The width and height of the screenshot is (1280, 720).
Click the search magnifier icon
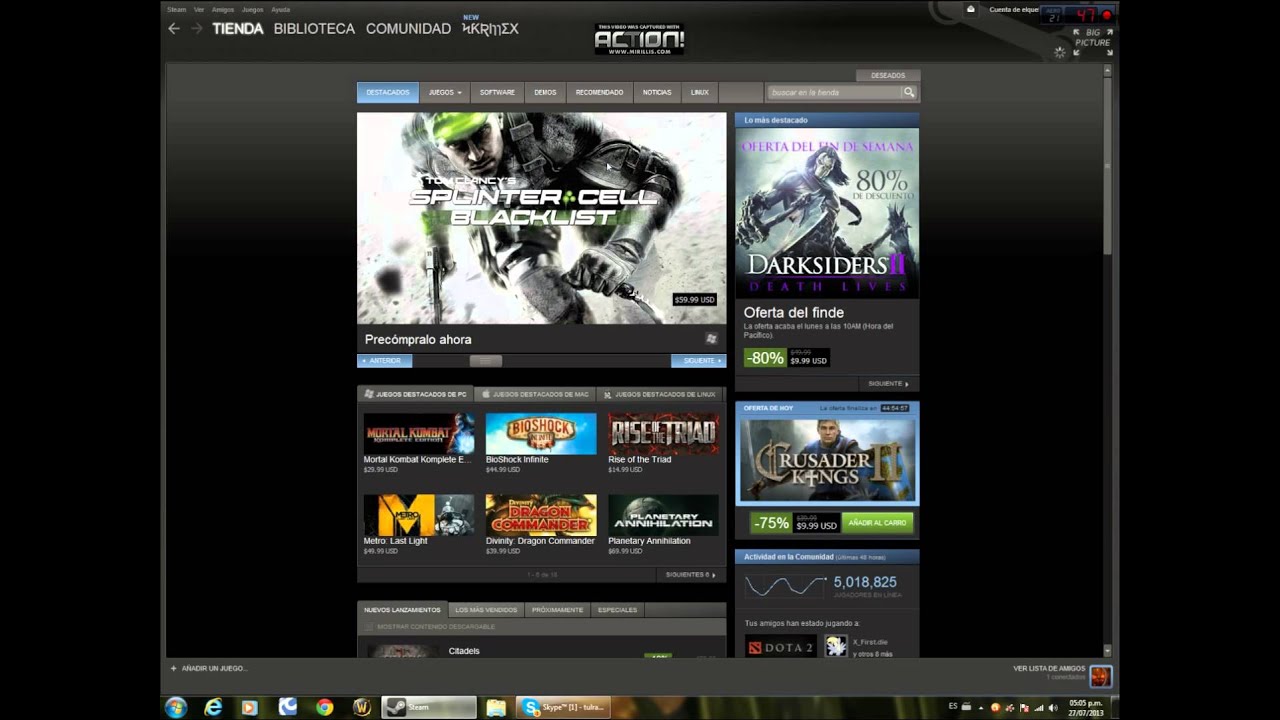pos(909,92)
